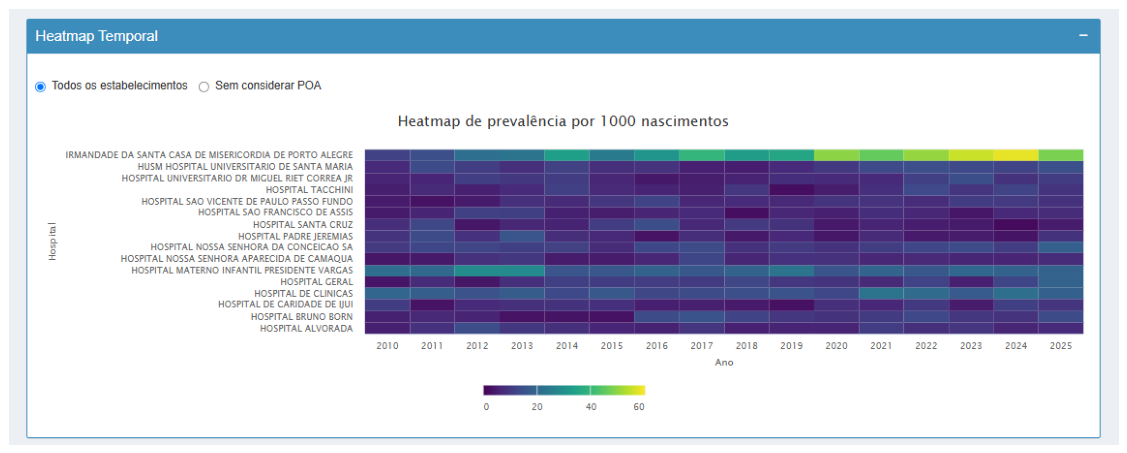The width and height of the screenshot is (1127, 453).
Task: Click HOSPITAL SAO VICENTE DE PAULO label
Action: 247,201
